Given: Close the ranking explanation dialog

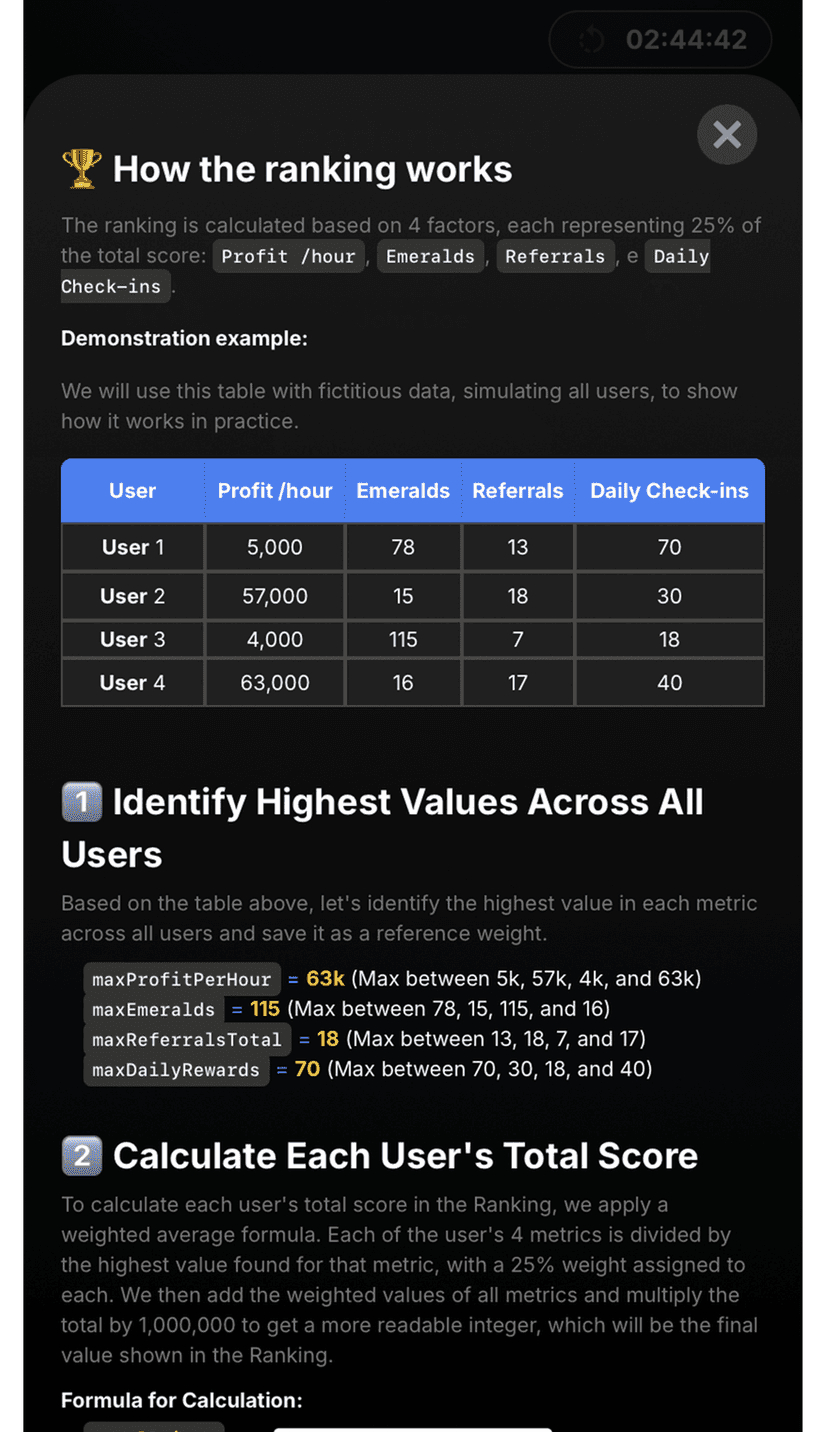Looking at the screenshot, I should 727,135.
